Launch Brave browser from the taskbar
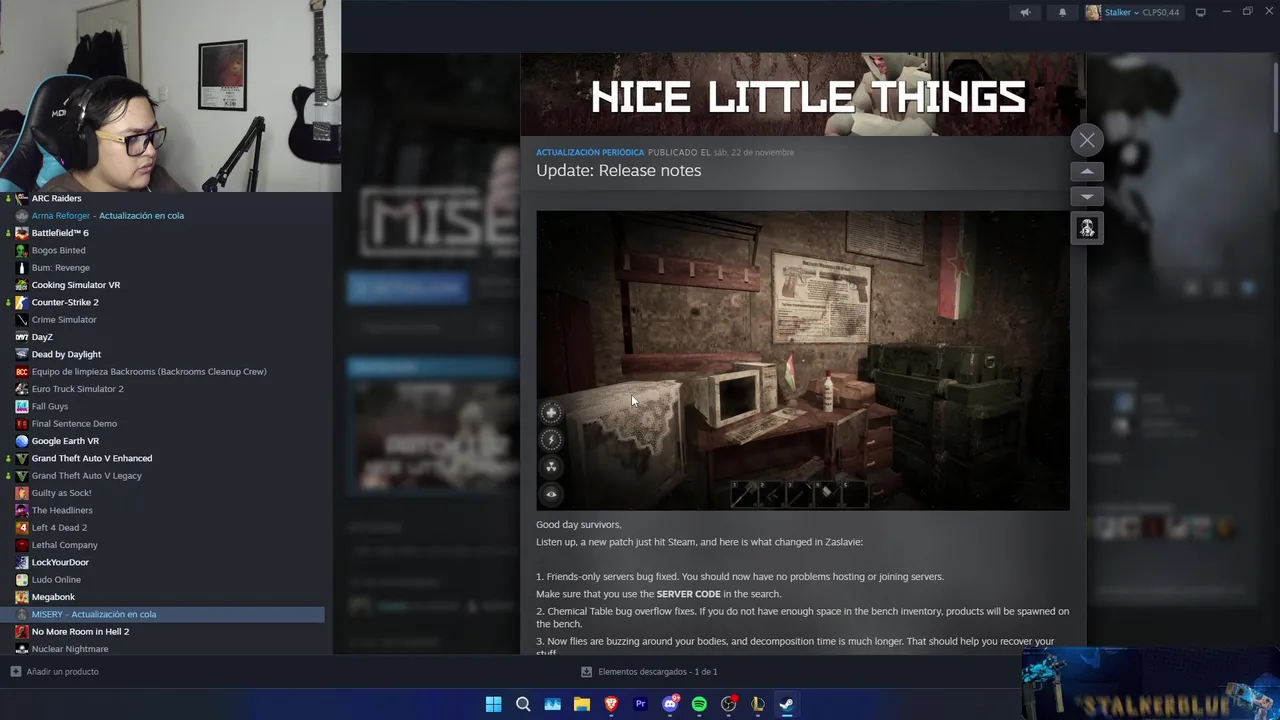The height and width of the screenshot is (720, 1280). 611,704
